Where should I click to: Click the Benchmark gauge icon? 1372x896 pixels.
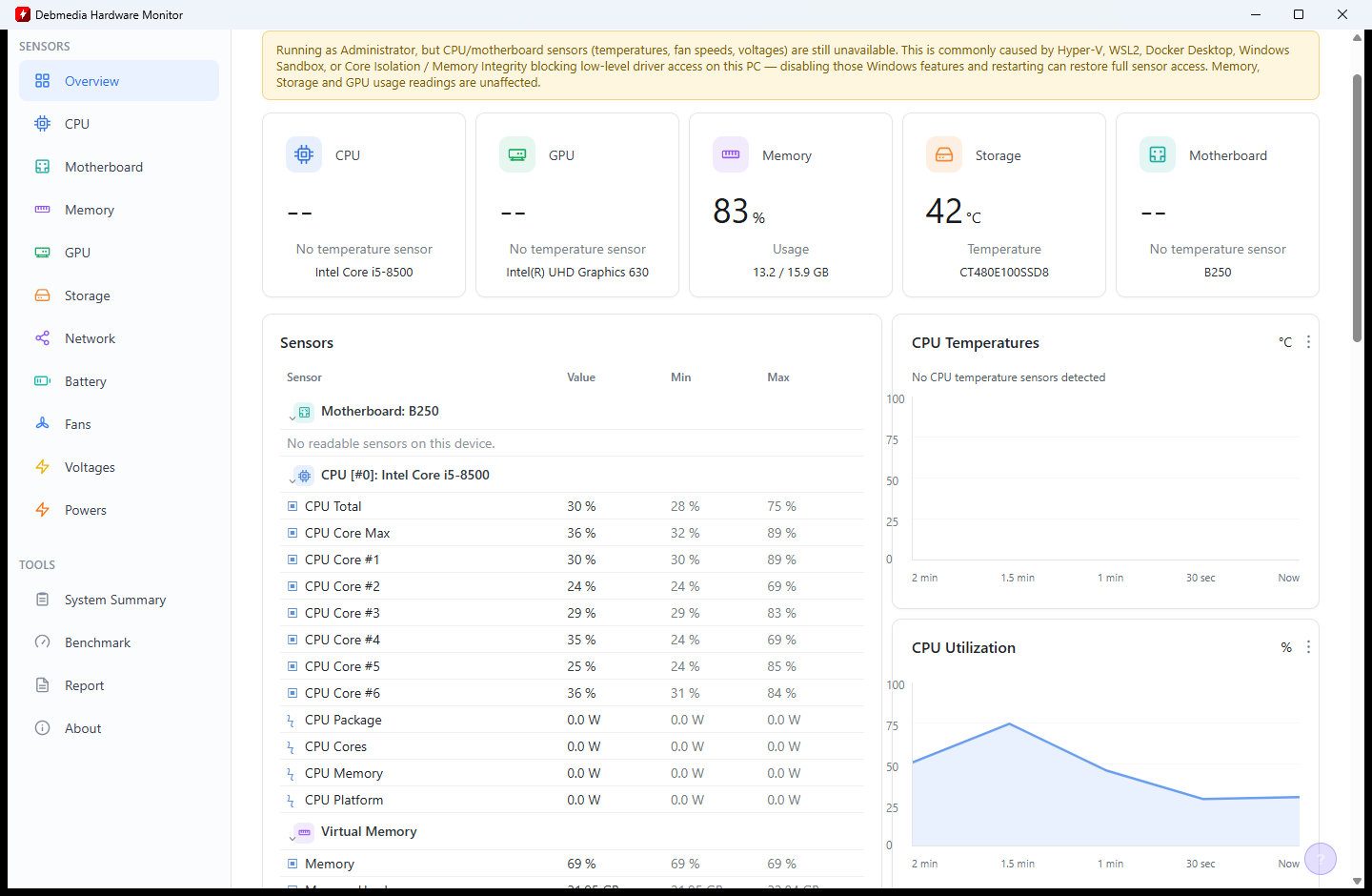(x=42, y=642)
